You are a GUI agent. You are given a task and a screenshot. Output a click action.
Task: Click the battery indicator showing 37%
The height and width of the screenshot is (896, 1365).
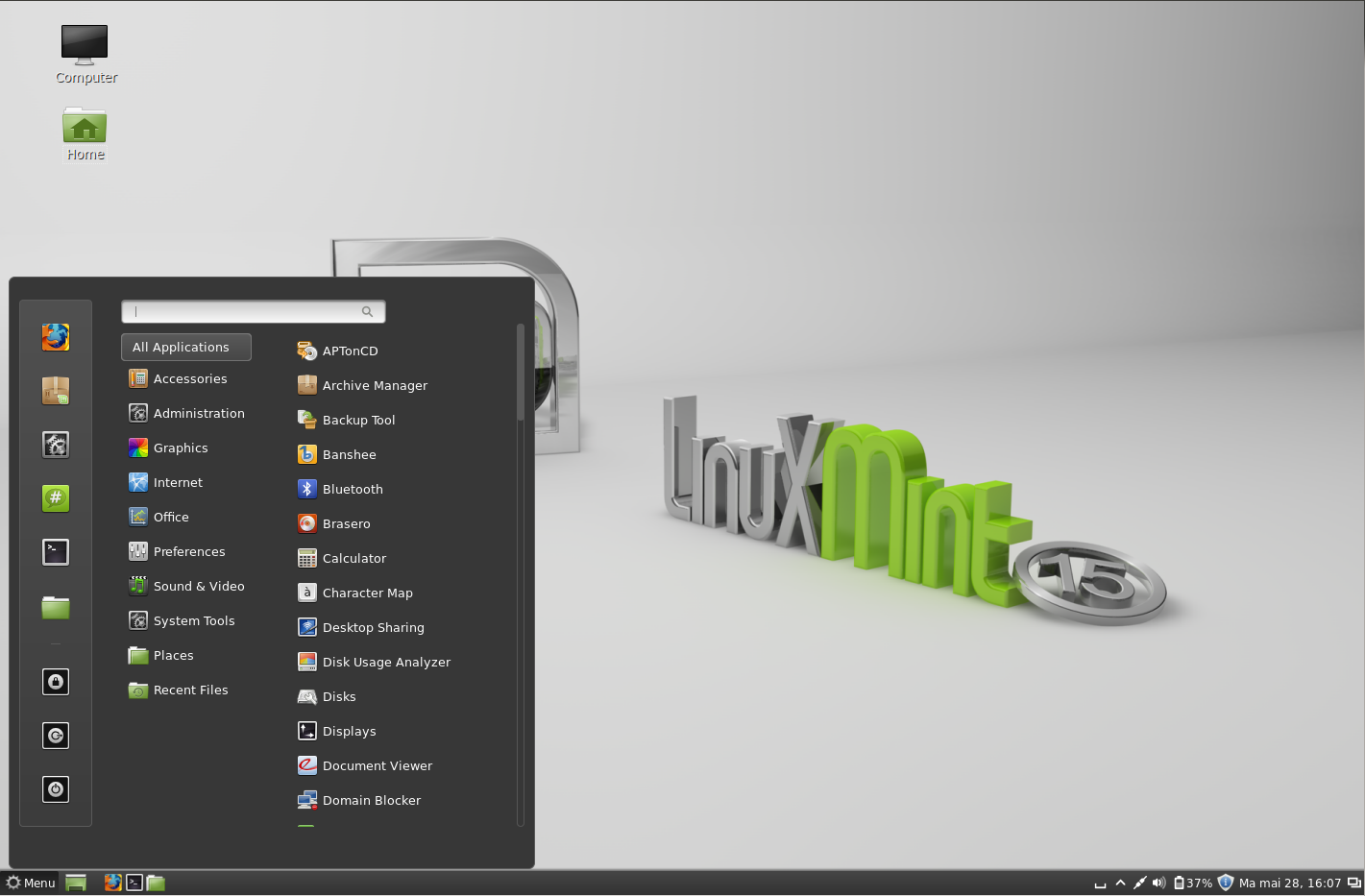(x=1193, y=883)
